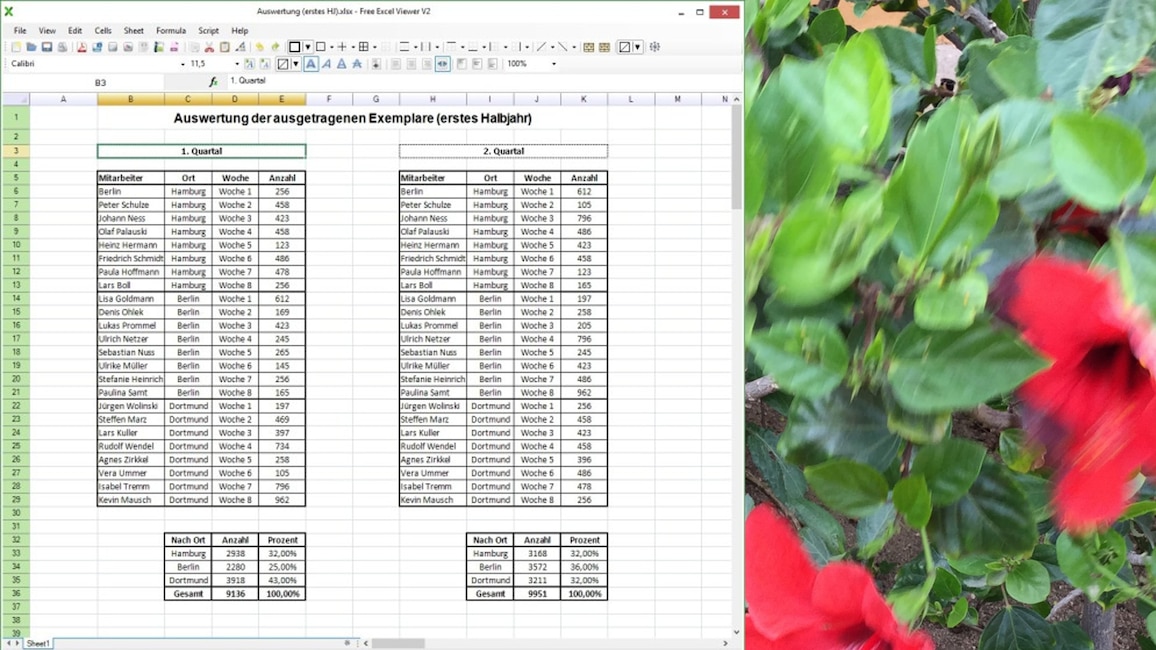Open the zoom level dropdown showing 100%
Viewport: 1156px width, 650px height.
pyautogui.click(x=553, y=63)
